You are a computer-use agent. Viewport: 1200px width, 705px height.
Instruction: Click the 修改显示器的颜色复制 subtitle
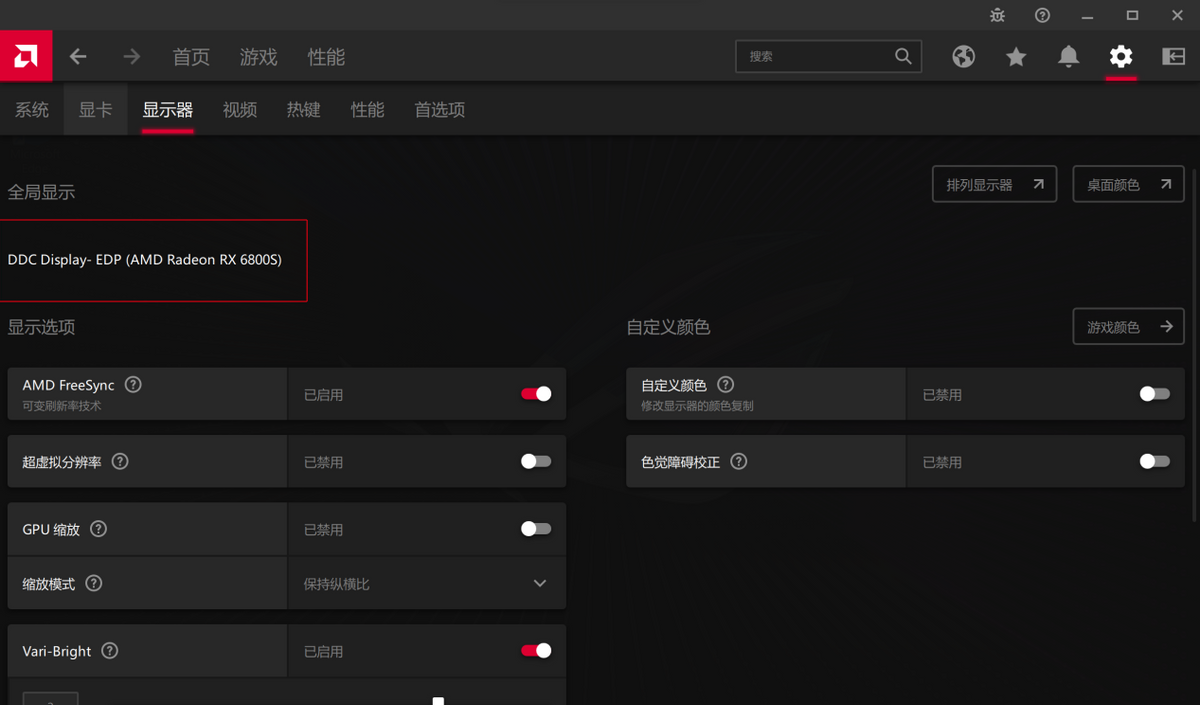697,406
